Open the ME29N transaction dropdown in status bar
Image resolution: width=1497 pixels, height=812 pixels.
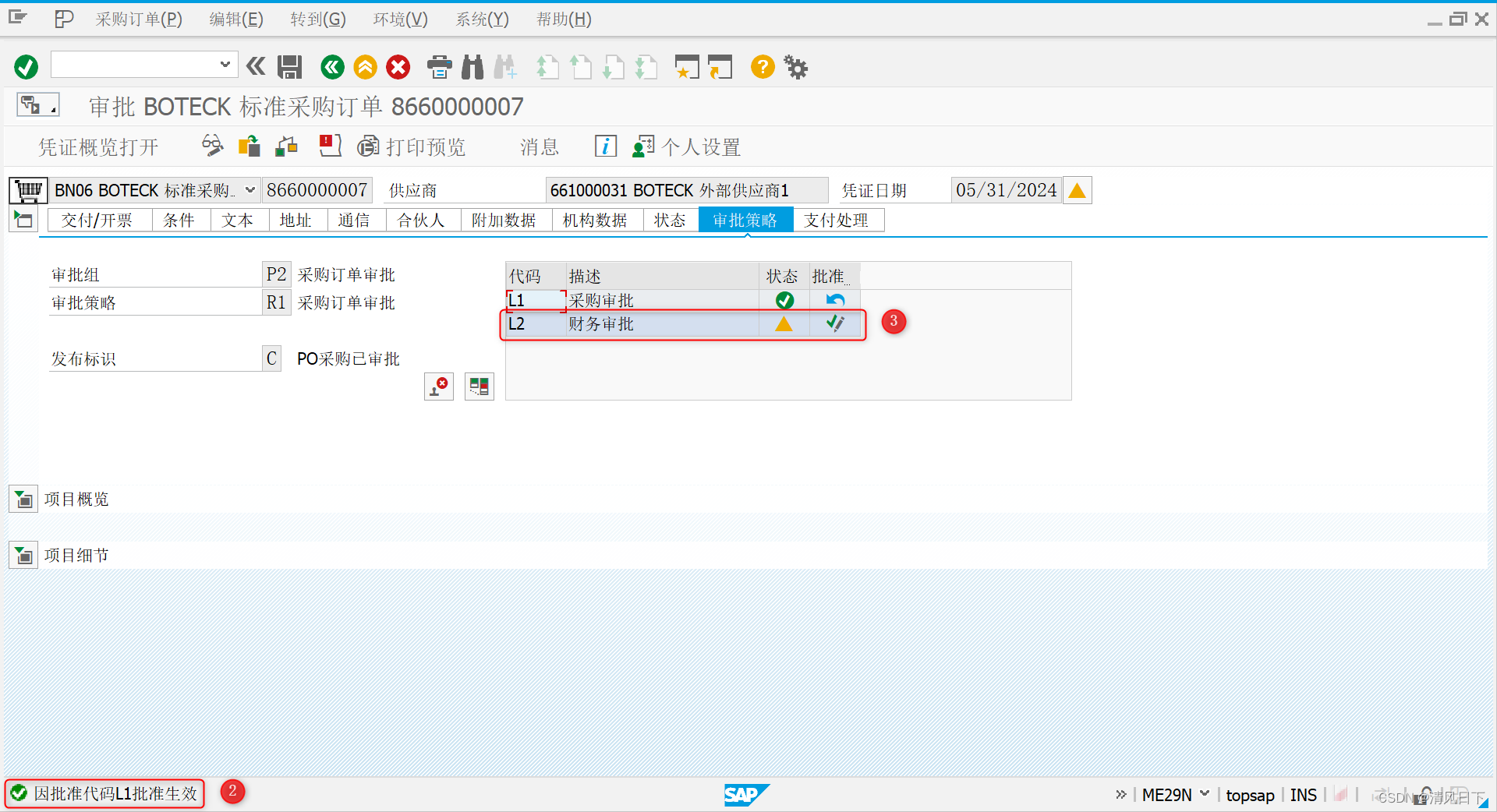[x=1205, y=794]
